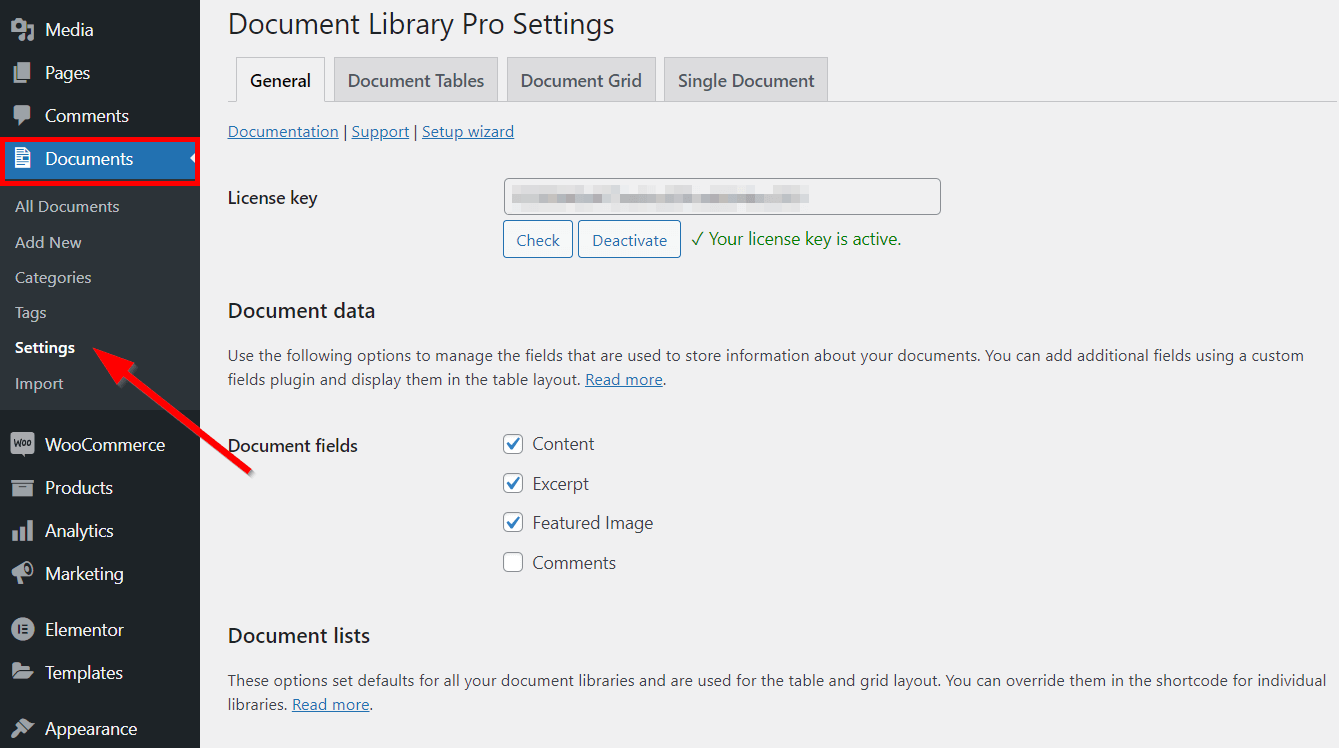Open Comments via the speech bubble icon
Screen dimensions: 1339x748
click(22, 115)
